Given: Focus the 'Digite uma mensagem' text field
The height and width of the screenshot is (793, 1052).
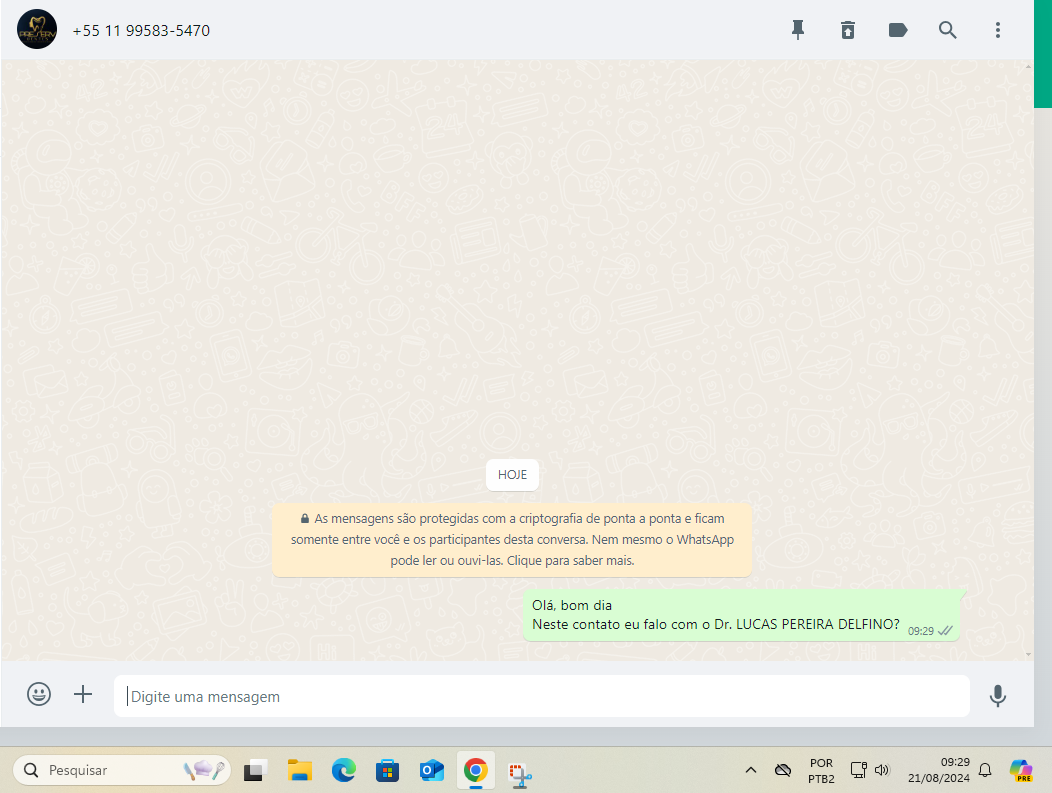Looking at the screenshot, I should 540,696.
